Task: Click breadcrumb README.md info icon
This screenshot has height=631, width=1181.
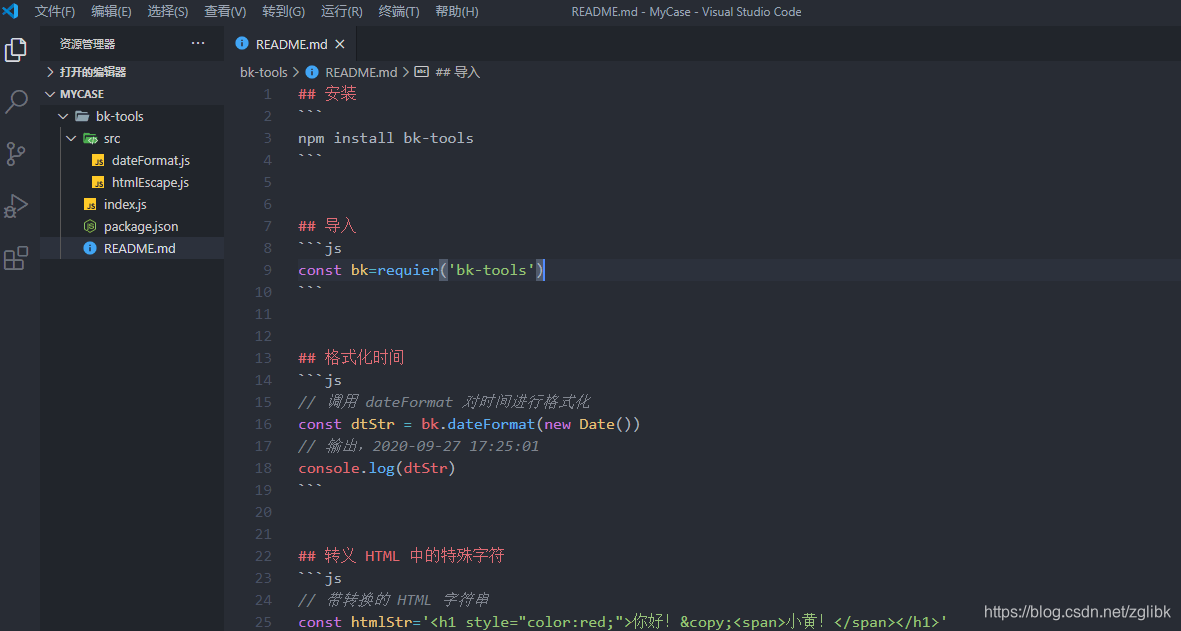Action: [312, 72]
